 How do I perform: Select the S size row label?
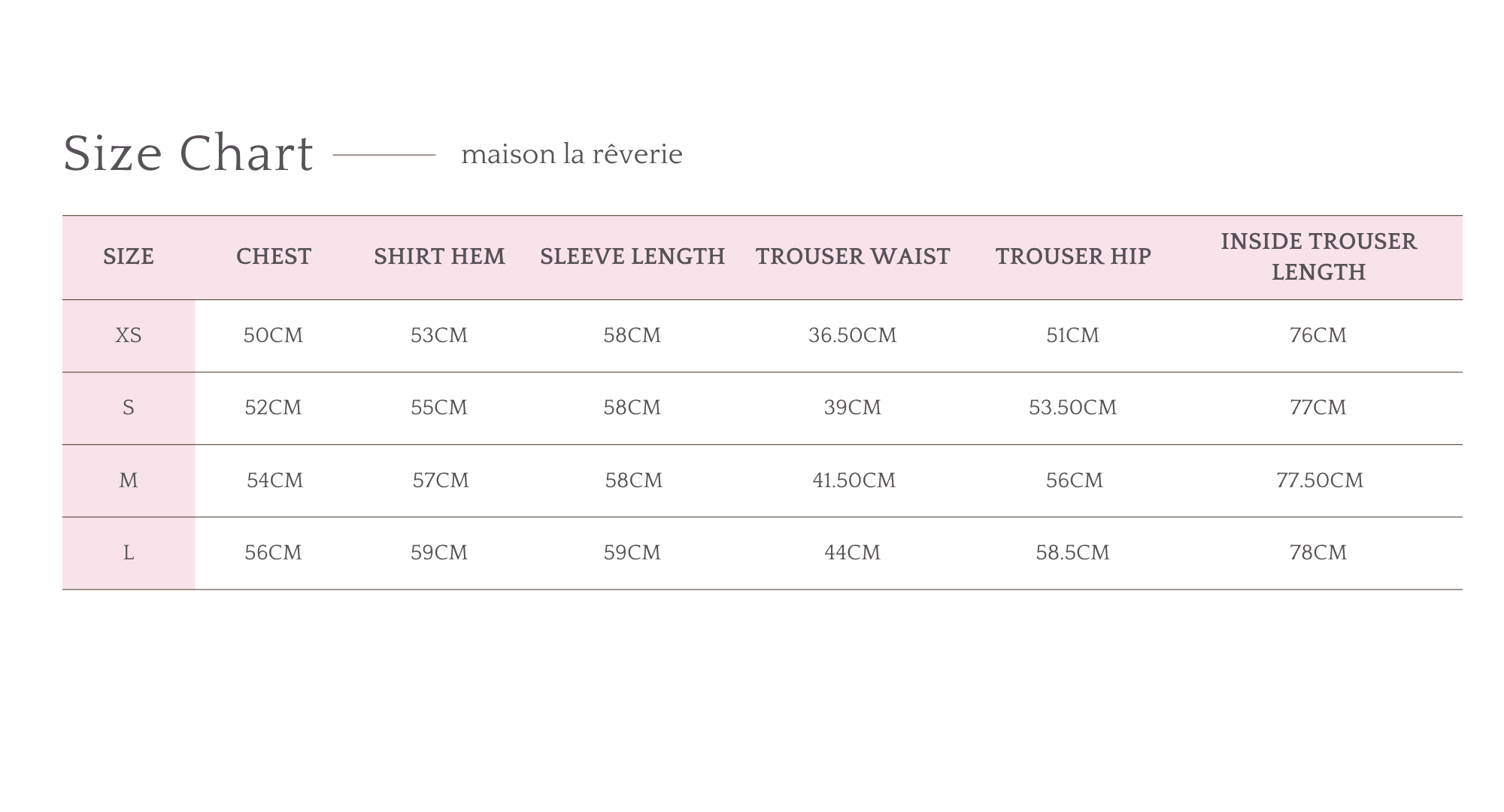(x=129, y=408)
